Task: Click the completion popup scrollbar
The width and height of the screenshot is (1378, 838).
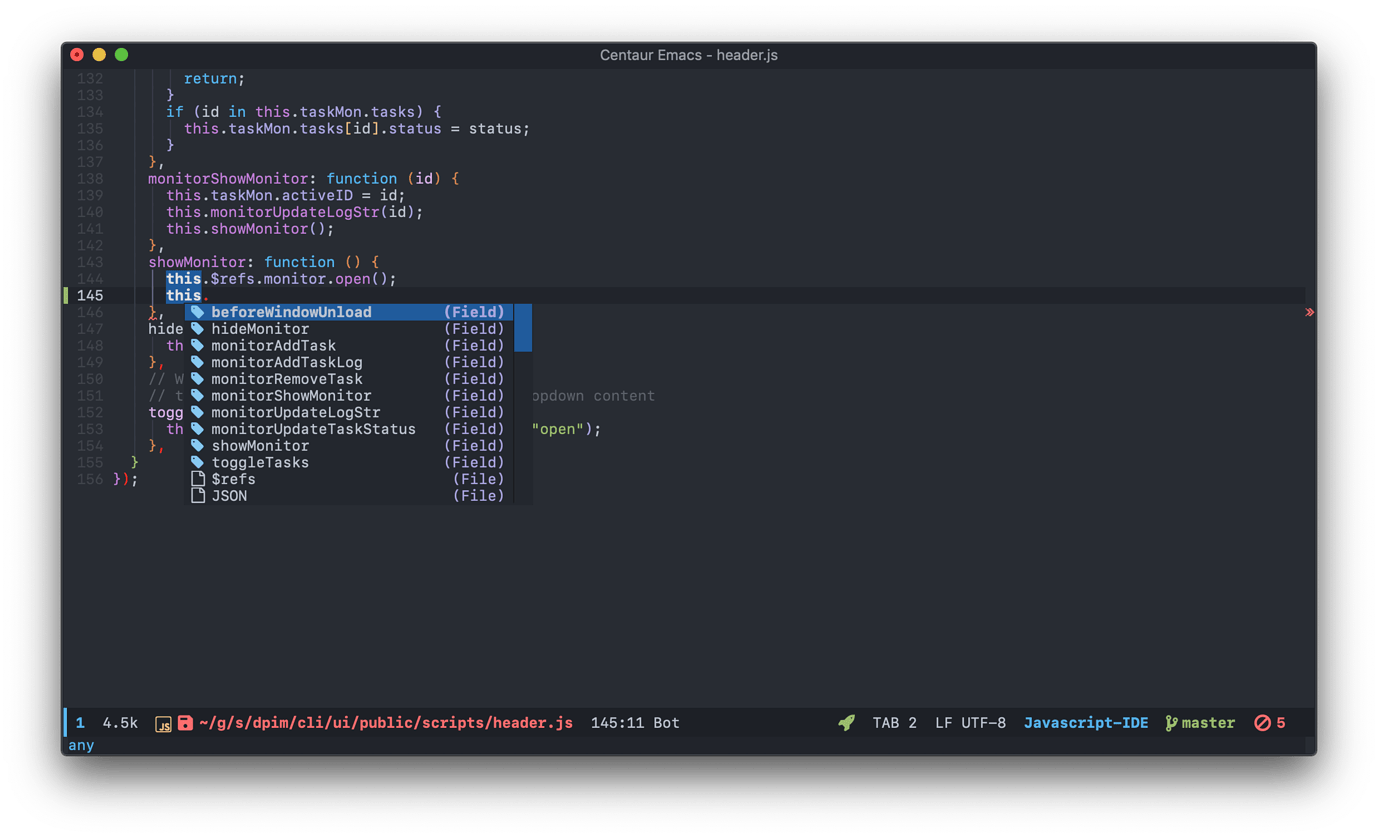Action: [x=523, y=330]
